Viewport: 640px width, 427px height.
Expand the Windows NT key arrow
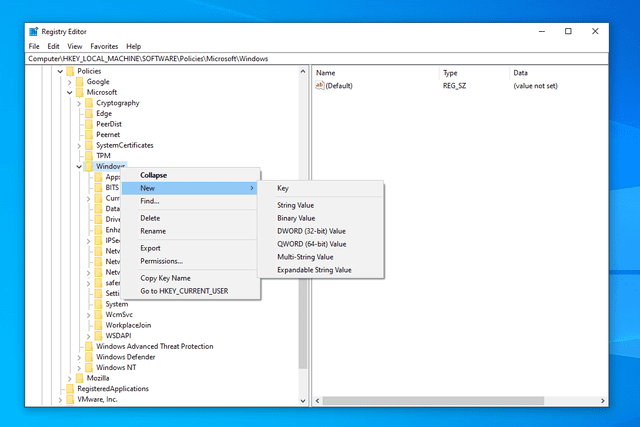click(x=79, y=368)
